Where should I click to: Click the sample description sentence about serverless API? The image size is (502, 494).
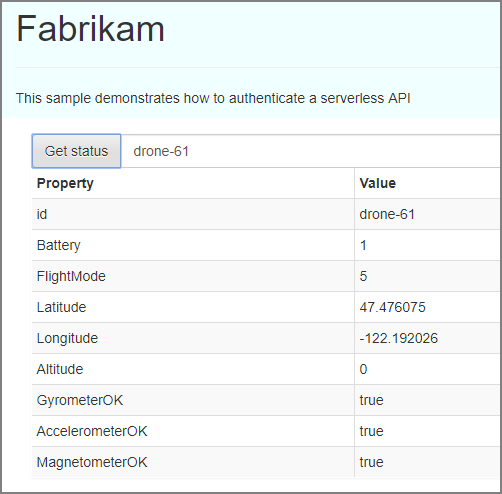point(213,98)
